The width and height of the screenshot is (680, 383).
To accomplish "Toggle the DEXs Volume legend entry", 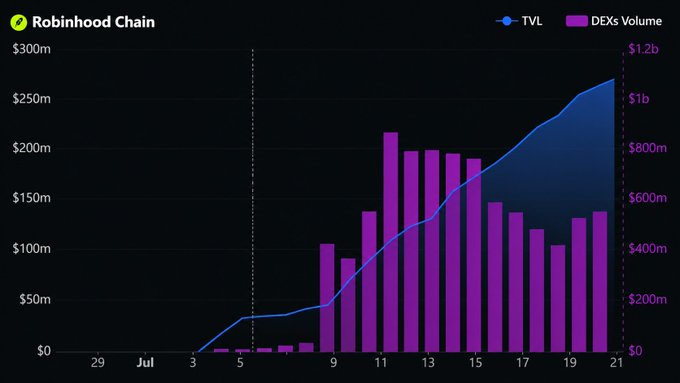I will [614, 21].
